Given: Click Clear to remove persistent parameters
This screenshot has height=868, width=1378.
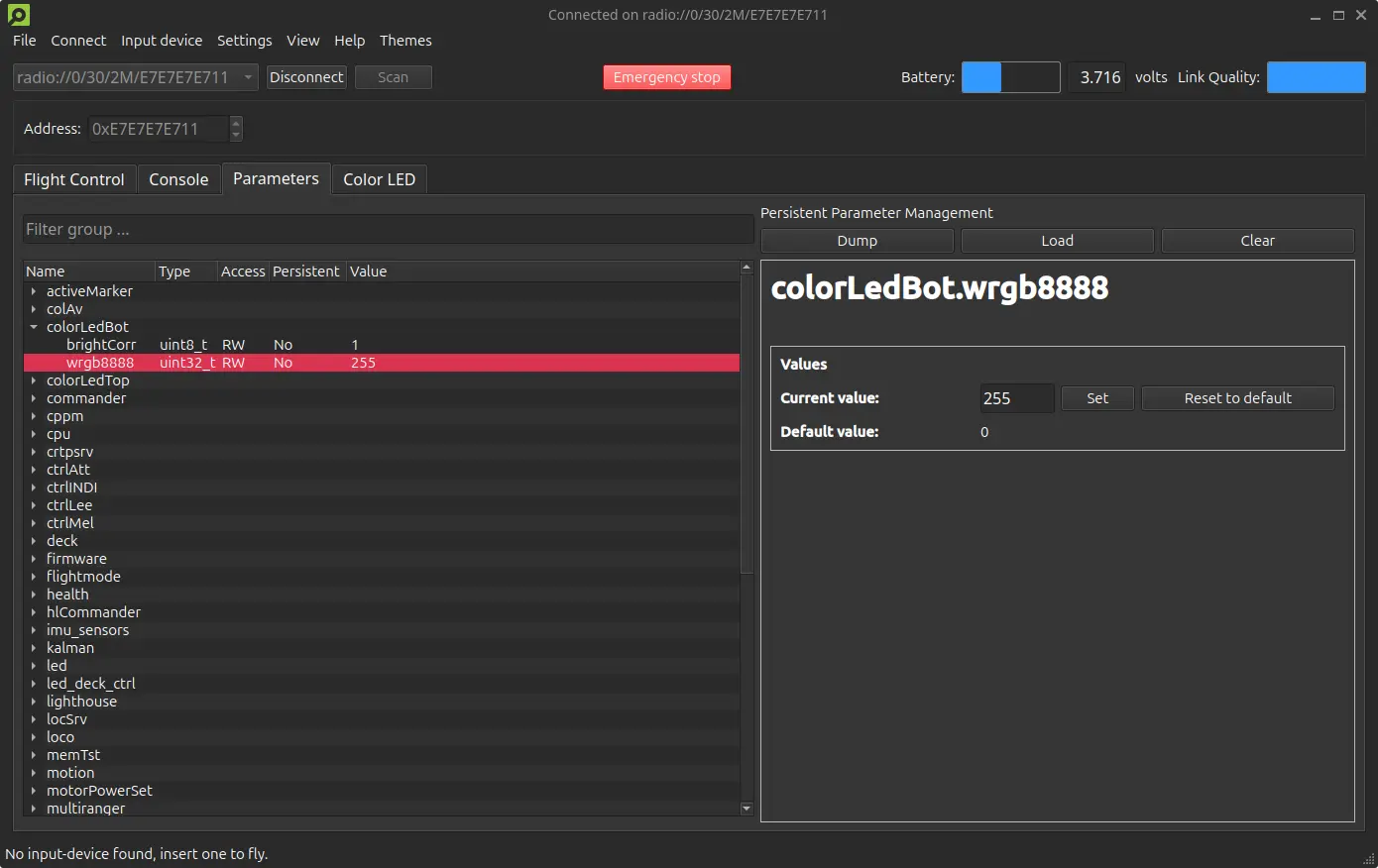Looking at the screenshot, I should point(1256,240).
